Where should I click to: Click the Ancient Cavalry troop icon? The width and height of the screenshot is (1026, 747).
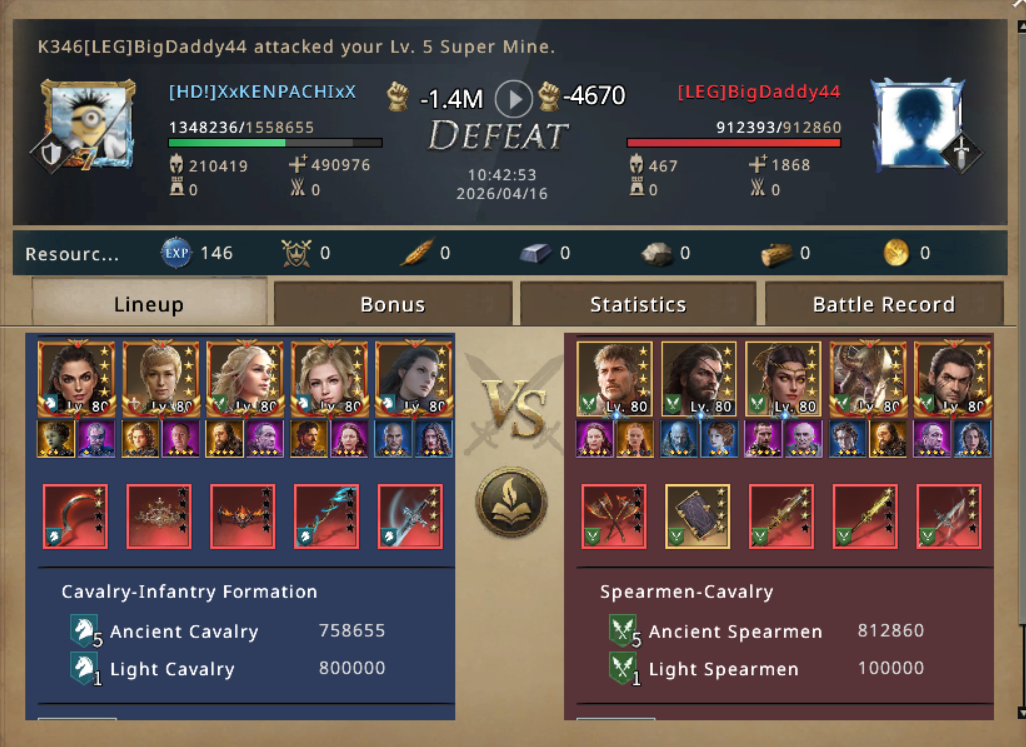tap(84, 631)
